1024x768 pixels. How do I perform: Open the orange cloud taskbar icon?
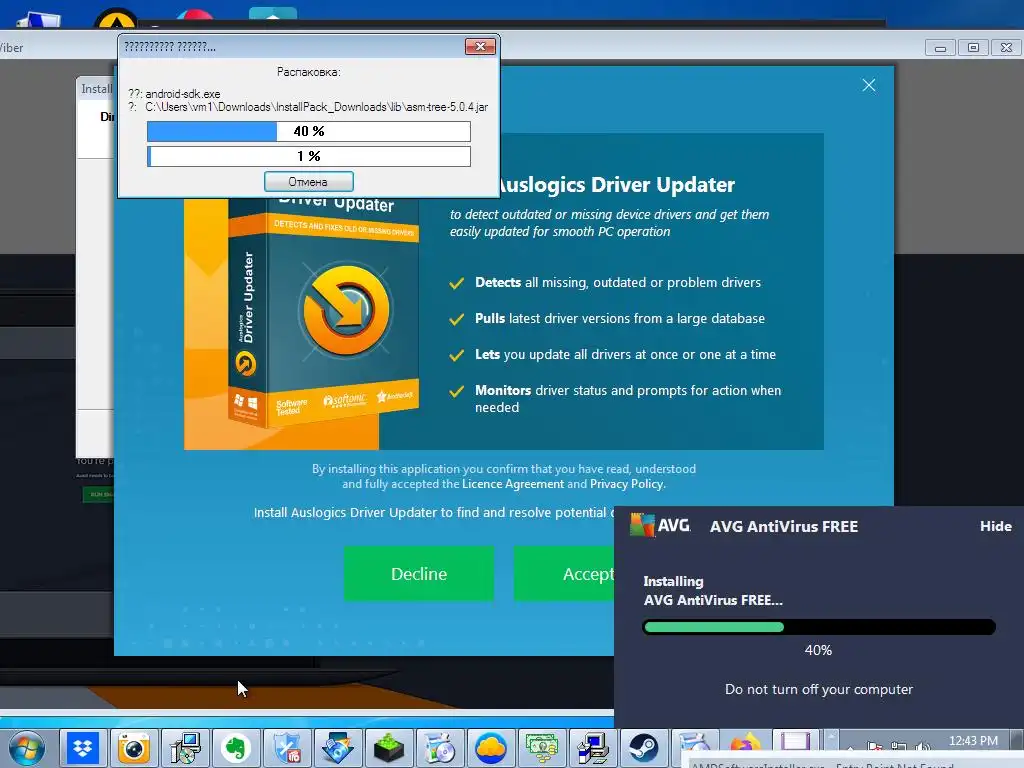(x=490, y=748)
